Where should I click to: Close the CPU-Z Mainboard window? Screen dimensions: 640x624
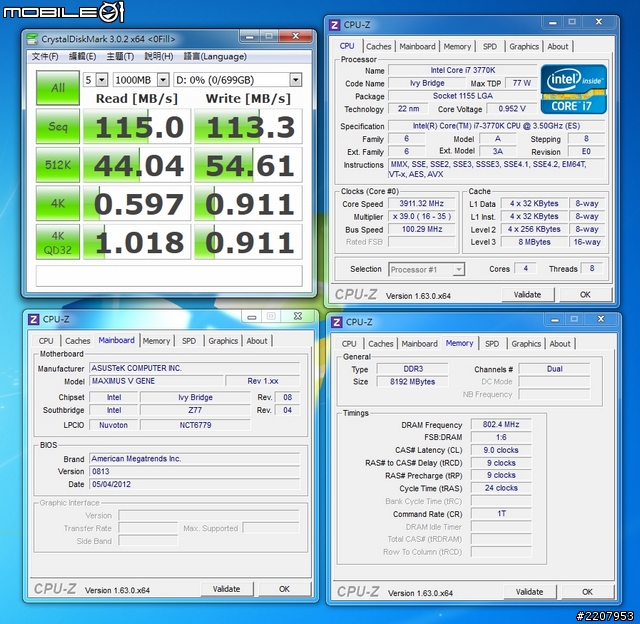298,316
